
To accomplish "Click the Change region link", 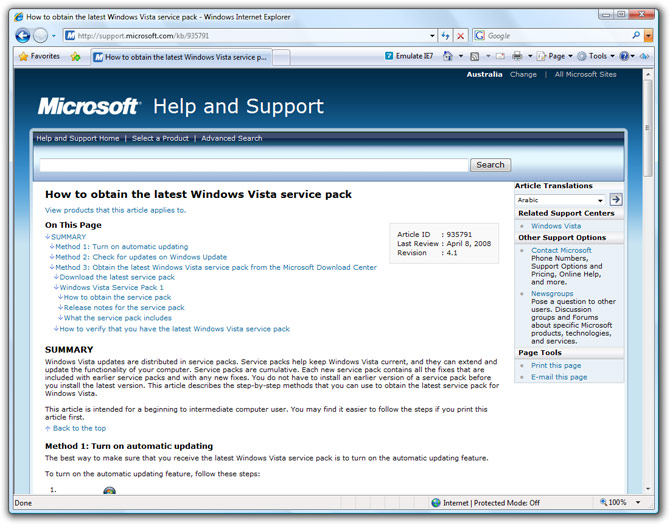I will (523, 74).
